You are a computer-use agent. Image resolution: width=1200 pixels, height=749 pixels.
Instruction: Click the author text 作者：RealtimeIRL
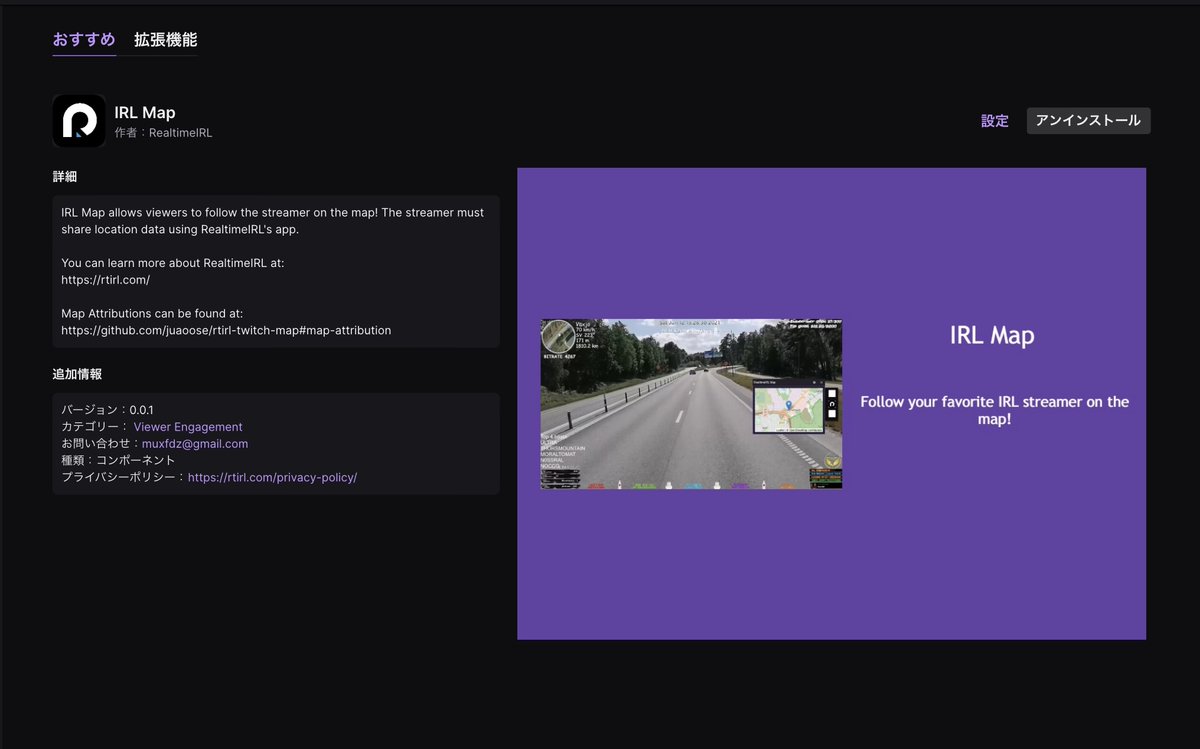pos(163,133)
